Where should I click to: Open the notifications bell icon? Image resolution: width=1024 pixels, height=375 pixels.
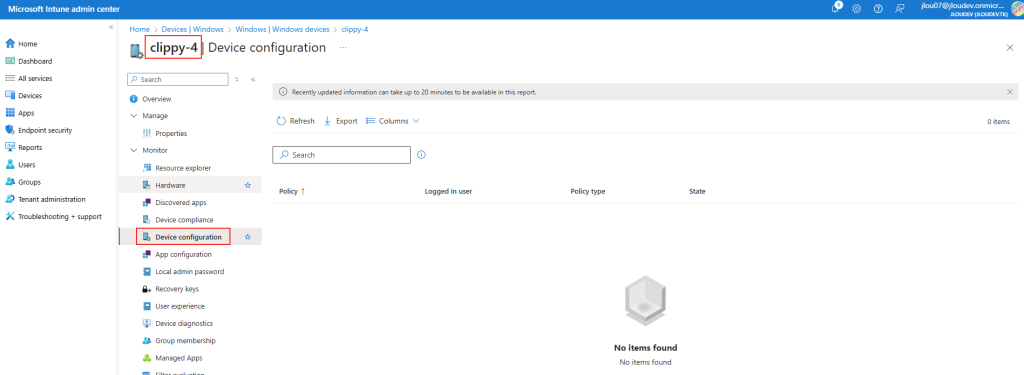[836, 8]
